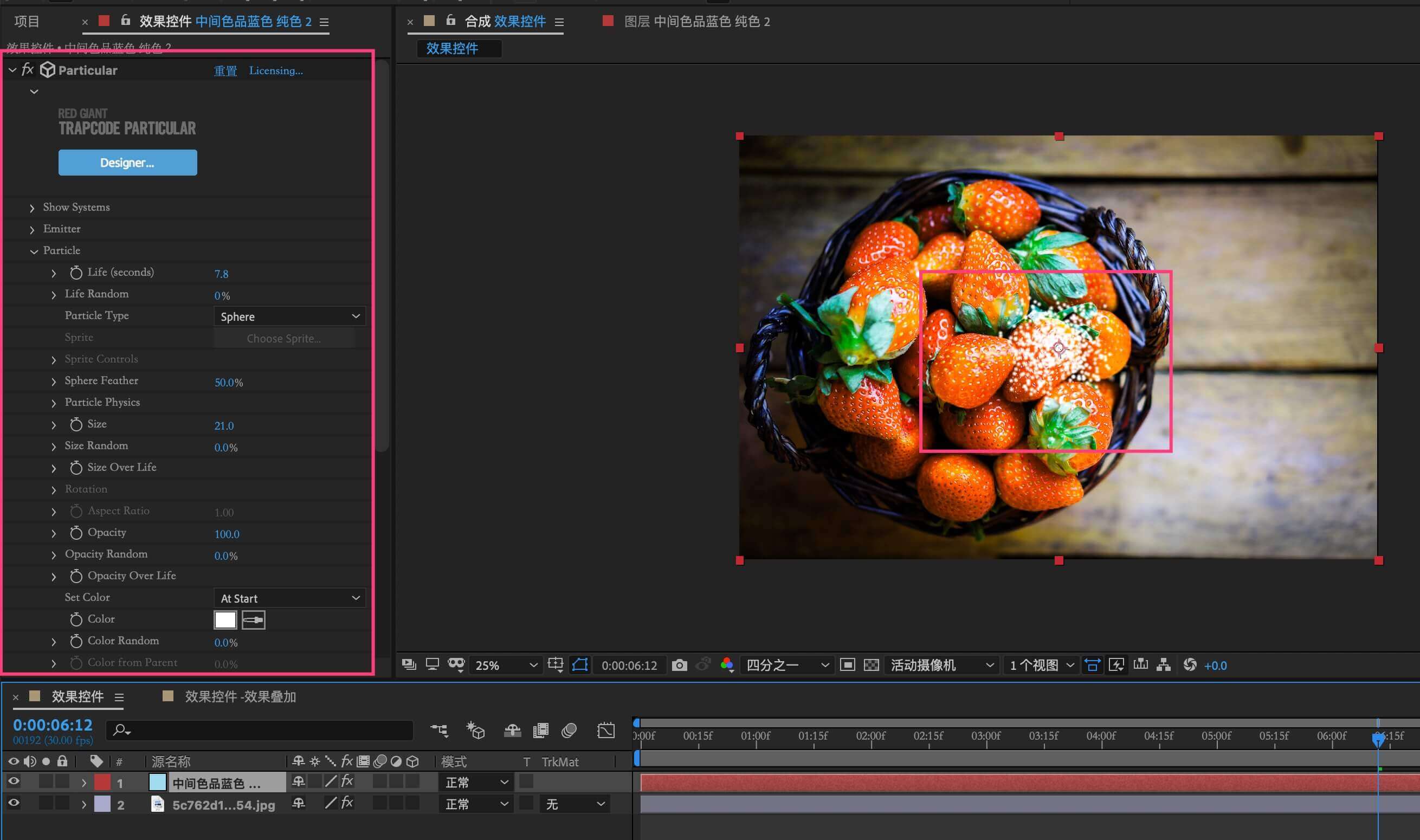The image size is (1420, 840).
Task: Open the Graph Editor in the timeline
Action: [x=605, y=730]
